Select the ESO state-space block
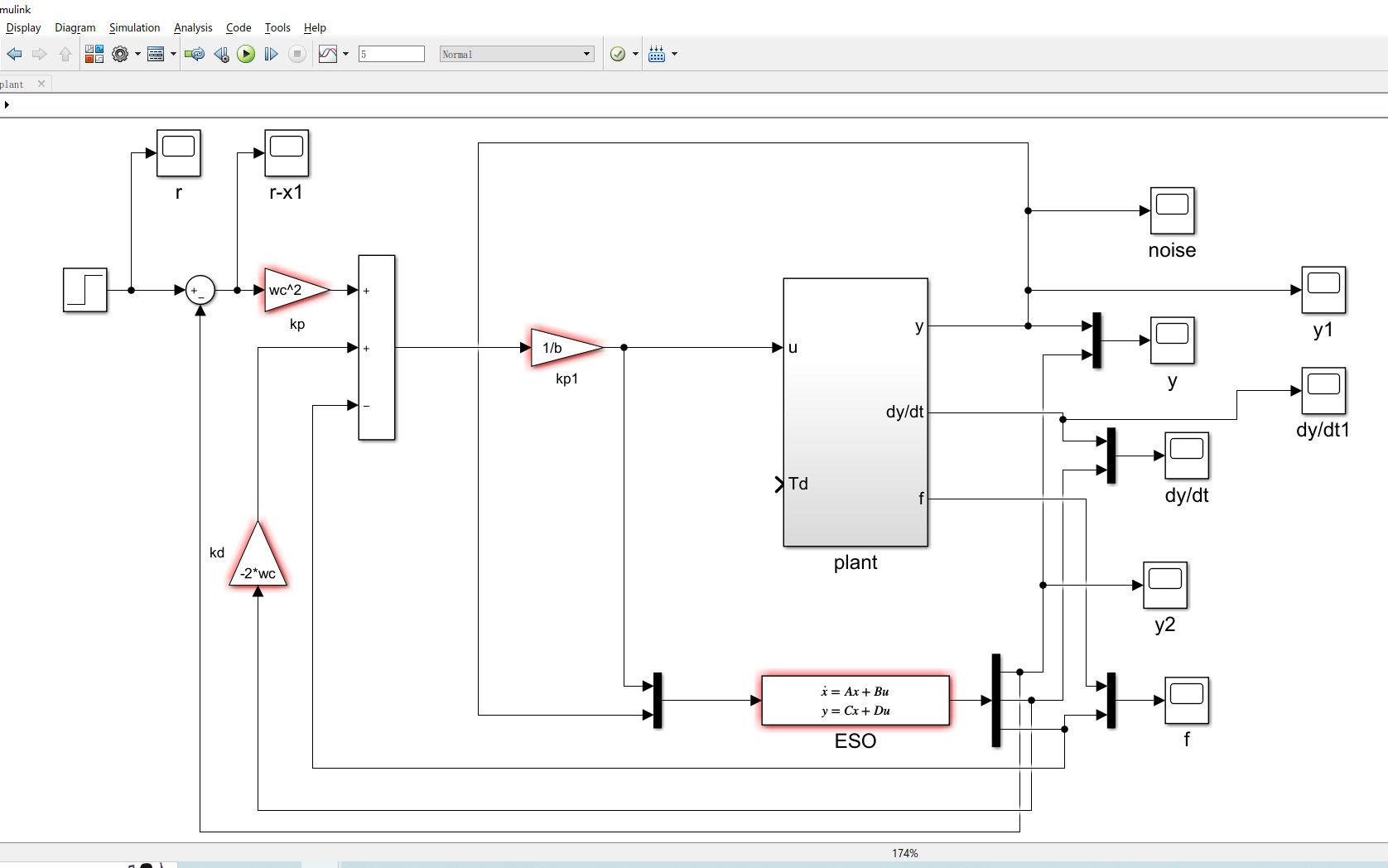 855,701
